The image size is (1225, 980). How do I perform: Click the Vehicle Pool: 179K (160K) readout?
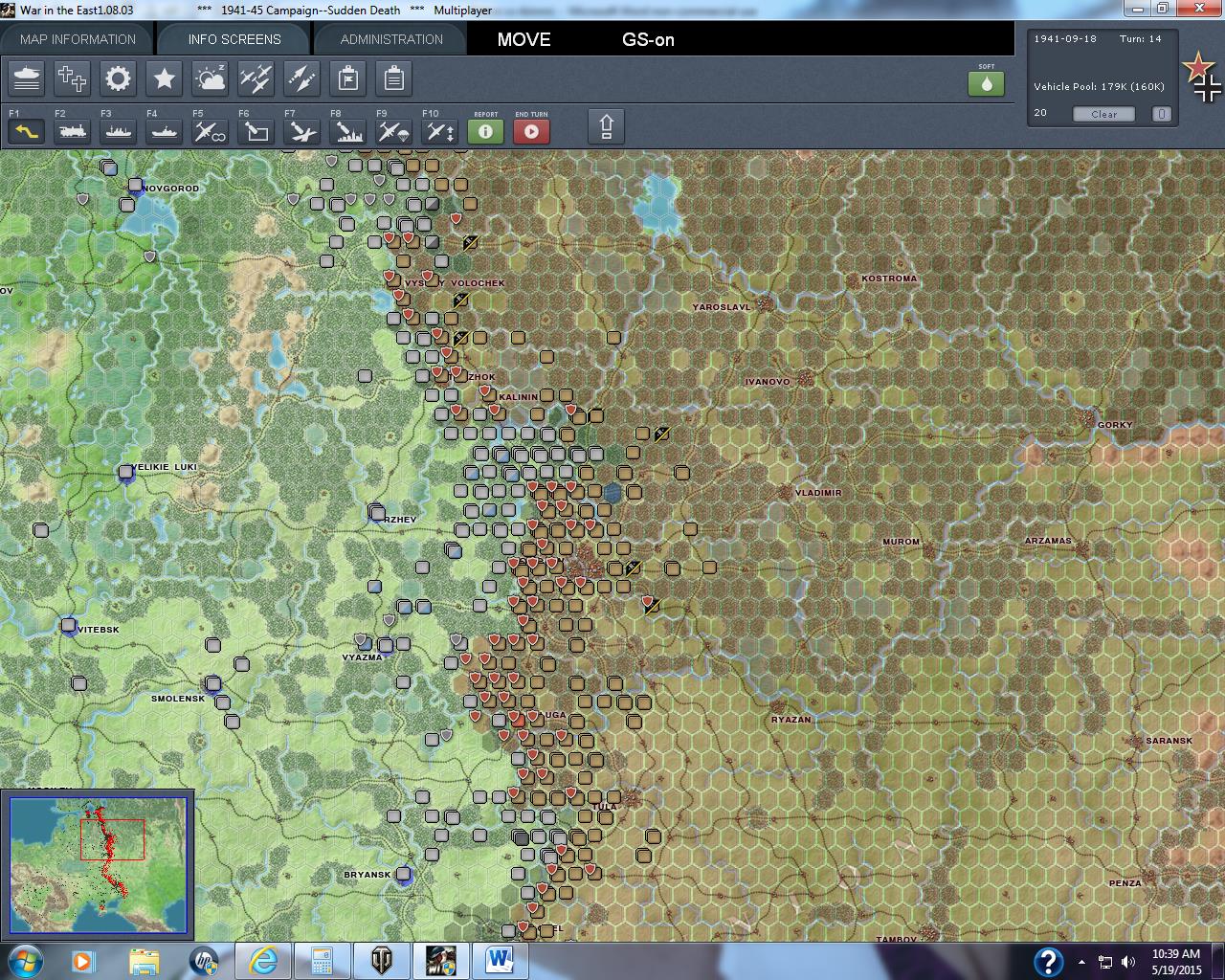(1099, 86)
